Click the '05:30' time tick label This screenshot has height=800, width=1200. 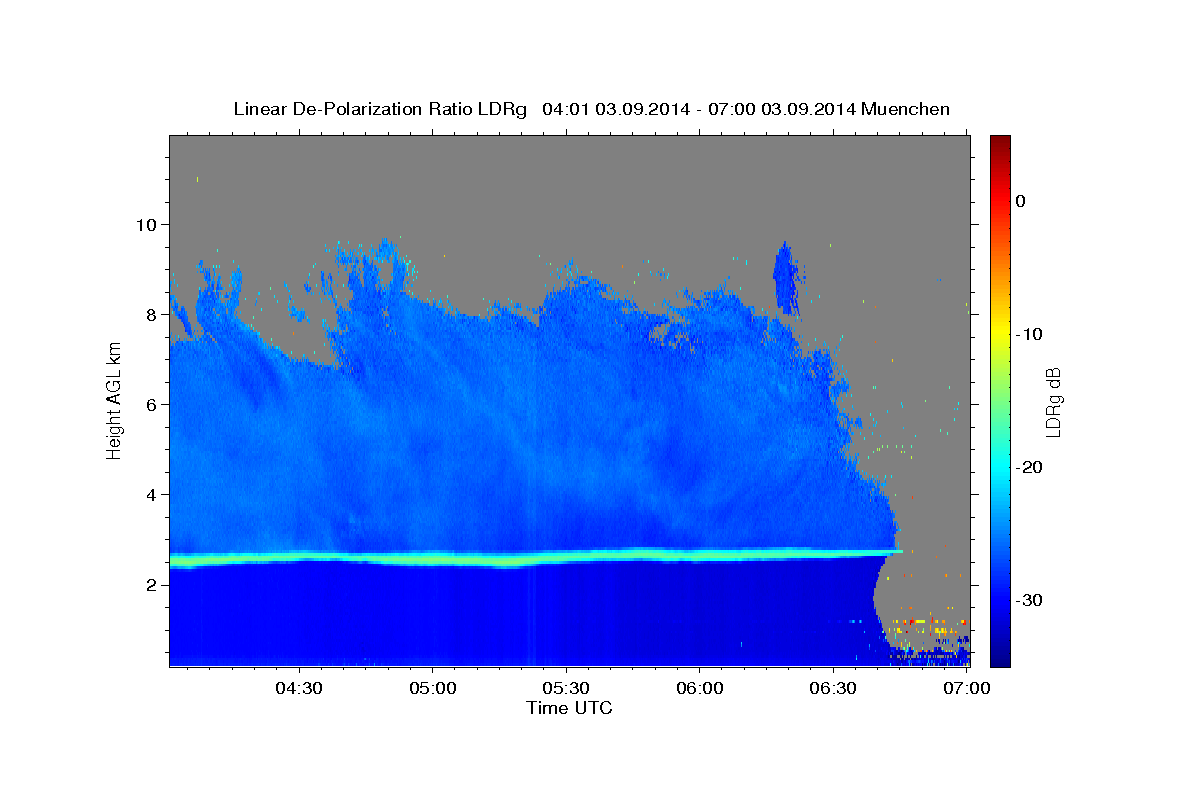(566, 689)
